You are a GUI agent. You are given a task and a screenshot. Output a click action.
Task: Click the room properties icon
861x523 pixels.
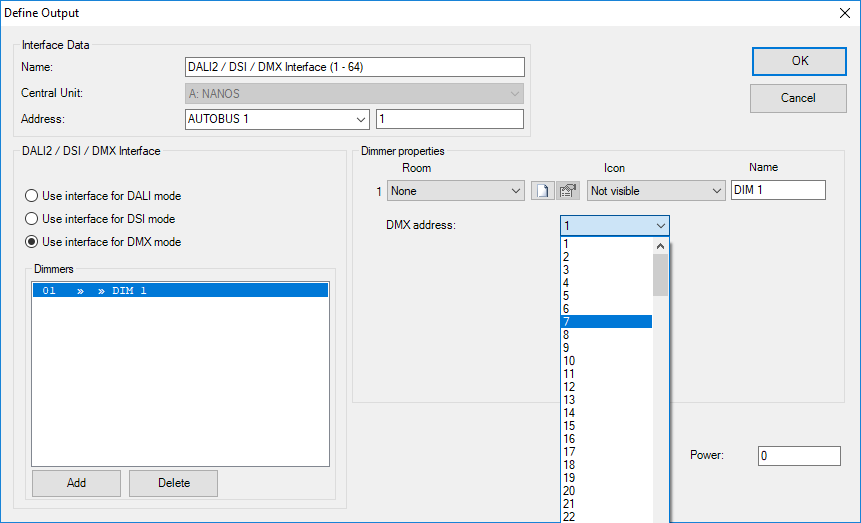(568, 190)
